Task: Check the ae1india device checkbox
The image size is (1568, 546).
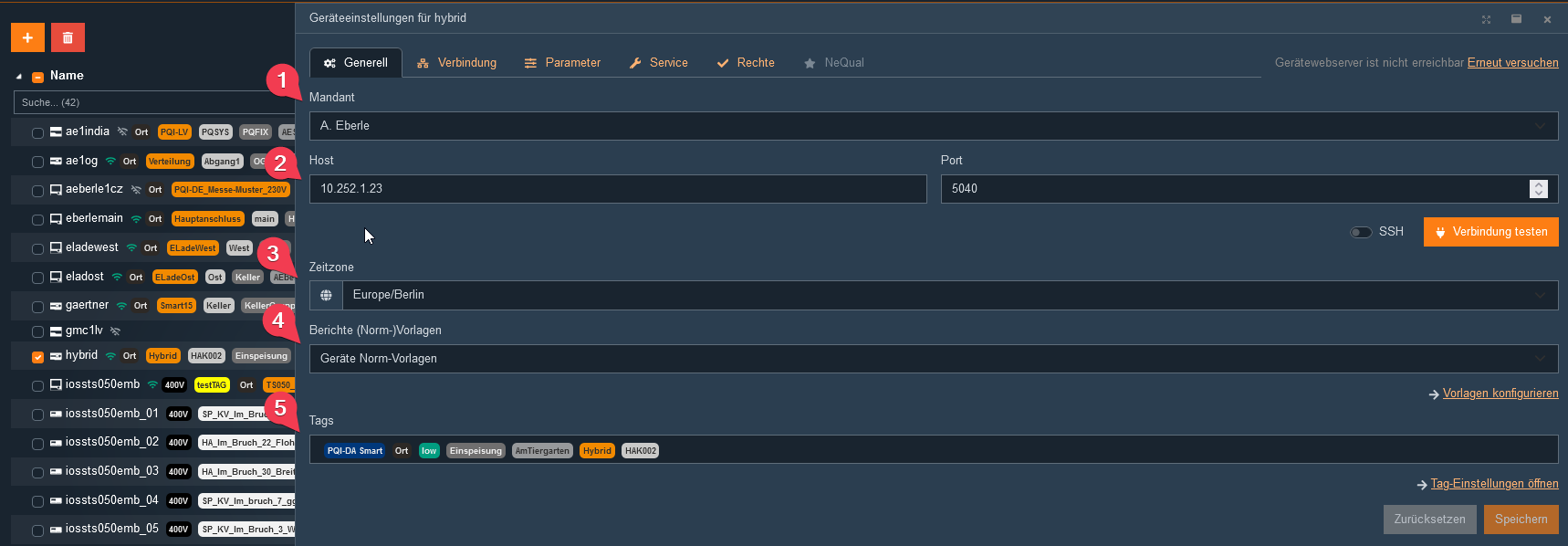Action: click(x=37, y=133)
